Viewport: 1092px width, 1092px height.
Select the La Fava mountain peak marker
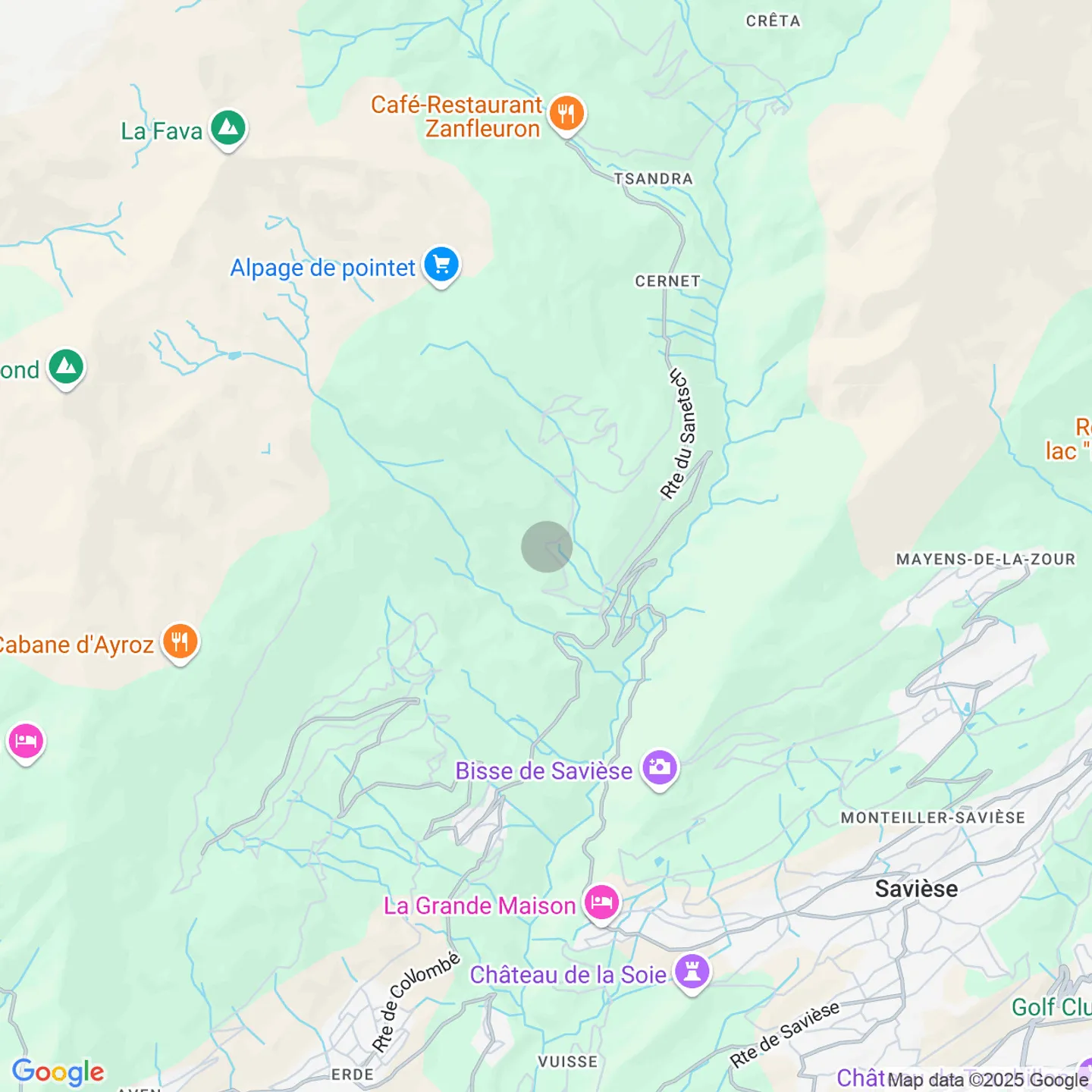click(x=228, y=130)
